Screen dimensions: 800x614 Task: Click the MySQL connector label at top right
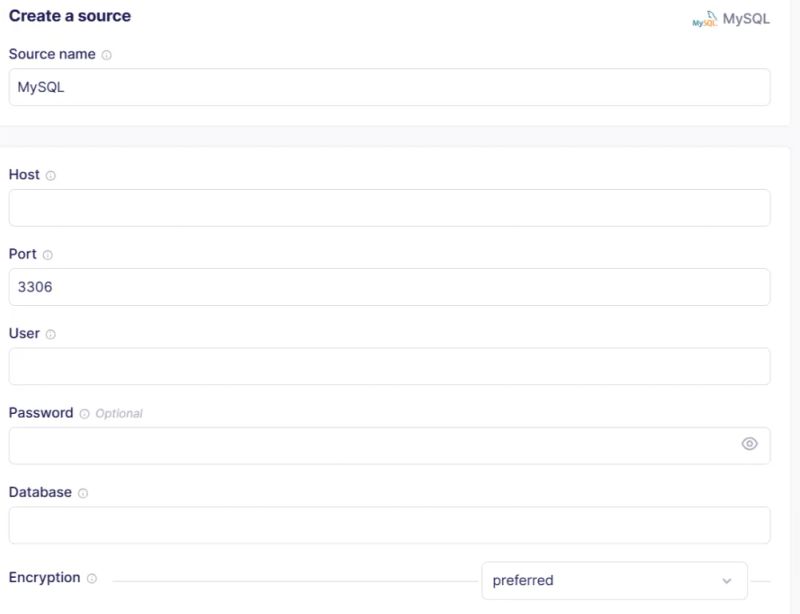[746, 19]
